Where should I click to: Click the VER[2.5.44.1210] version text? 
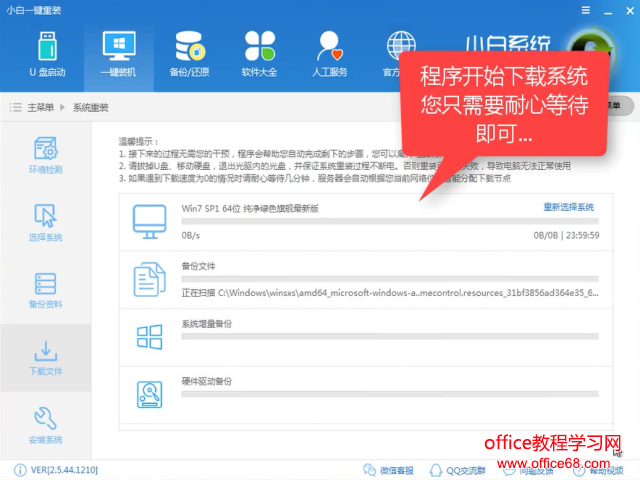[64, 470]
